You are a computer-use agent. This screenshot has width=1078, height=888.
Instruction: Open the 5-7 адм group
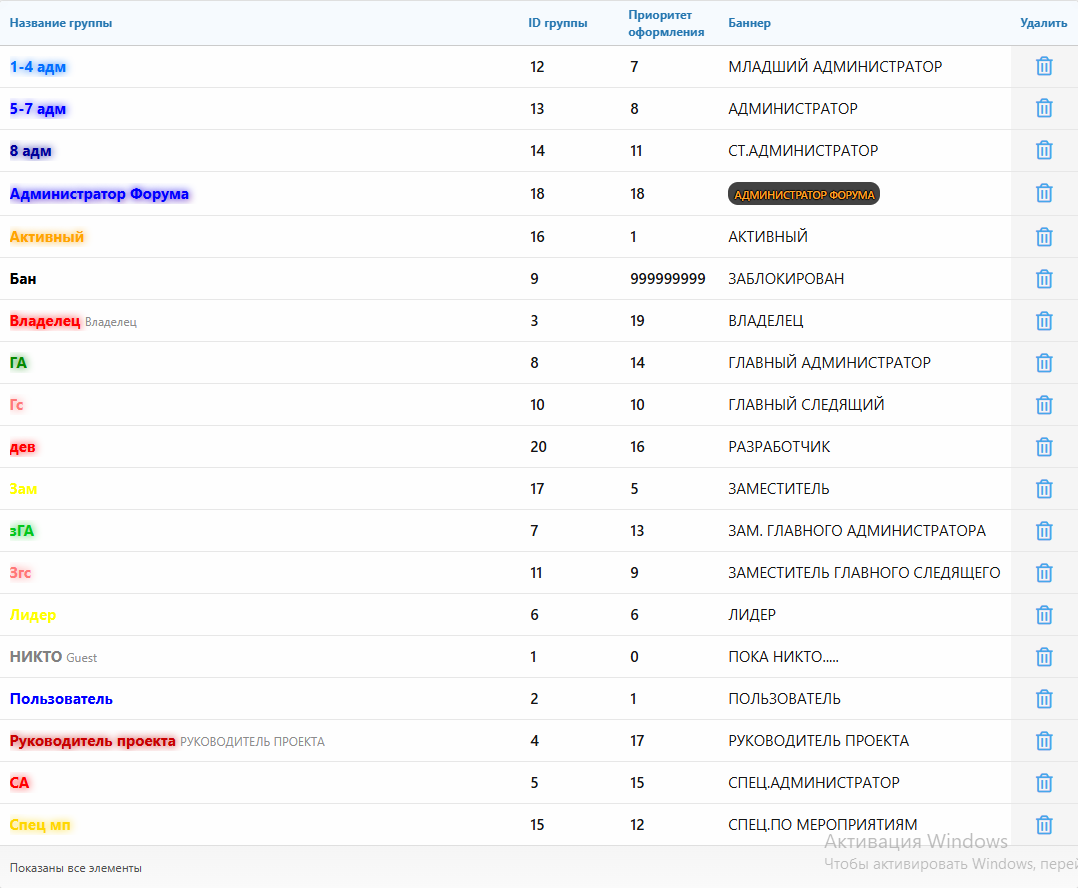[x=38, y=109]
